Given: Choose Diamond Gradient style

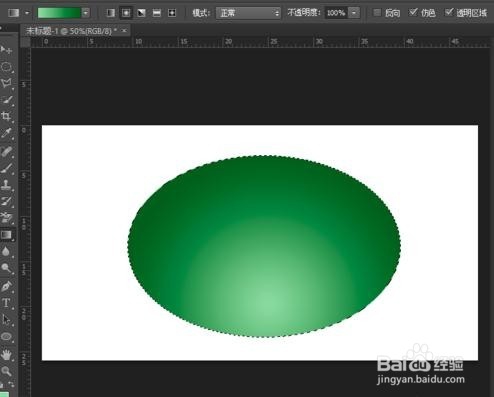Looking at the screenshot, I should coord(172,13).
